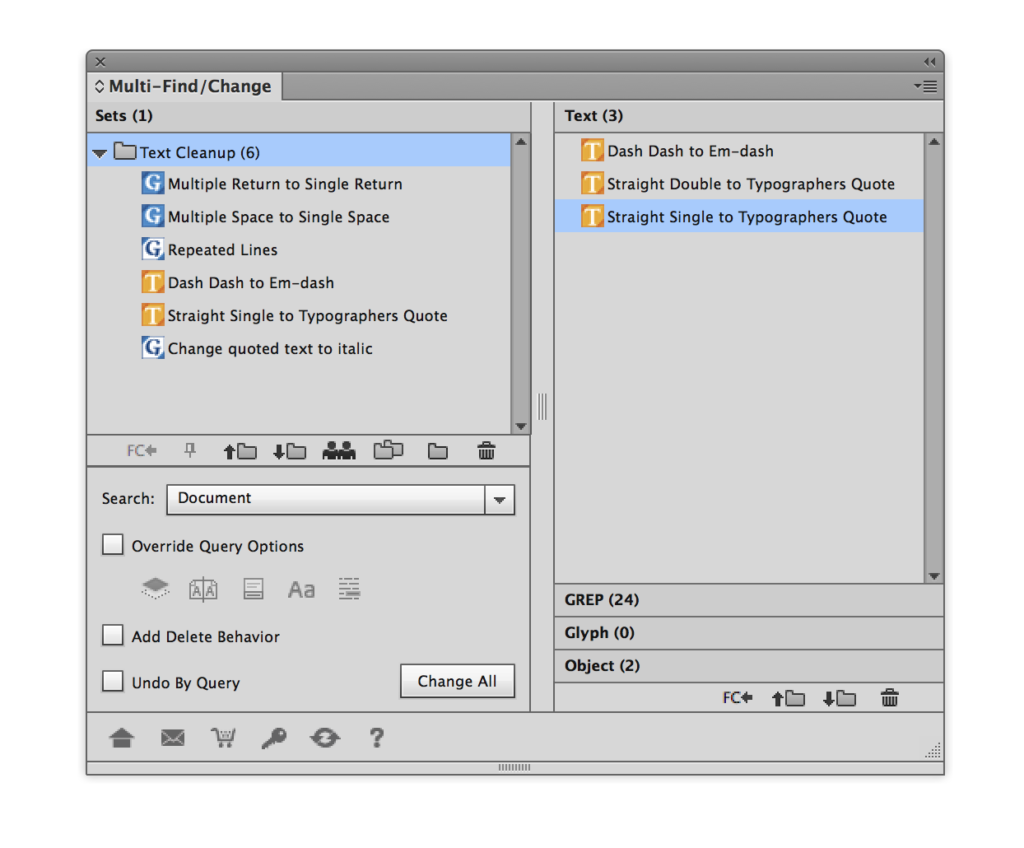
Task: Open help with the question mark icon
Action: pos(376,738)
